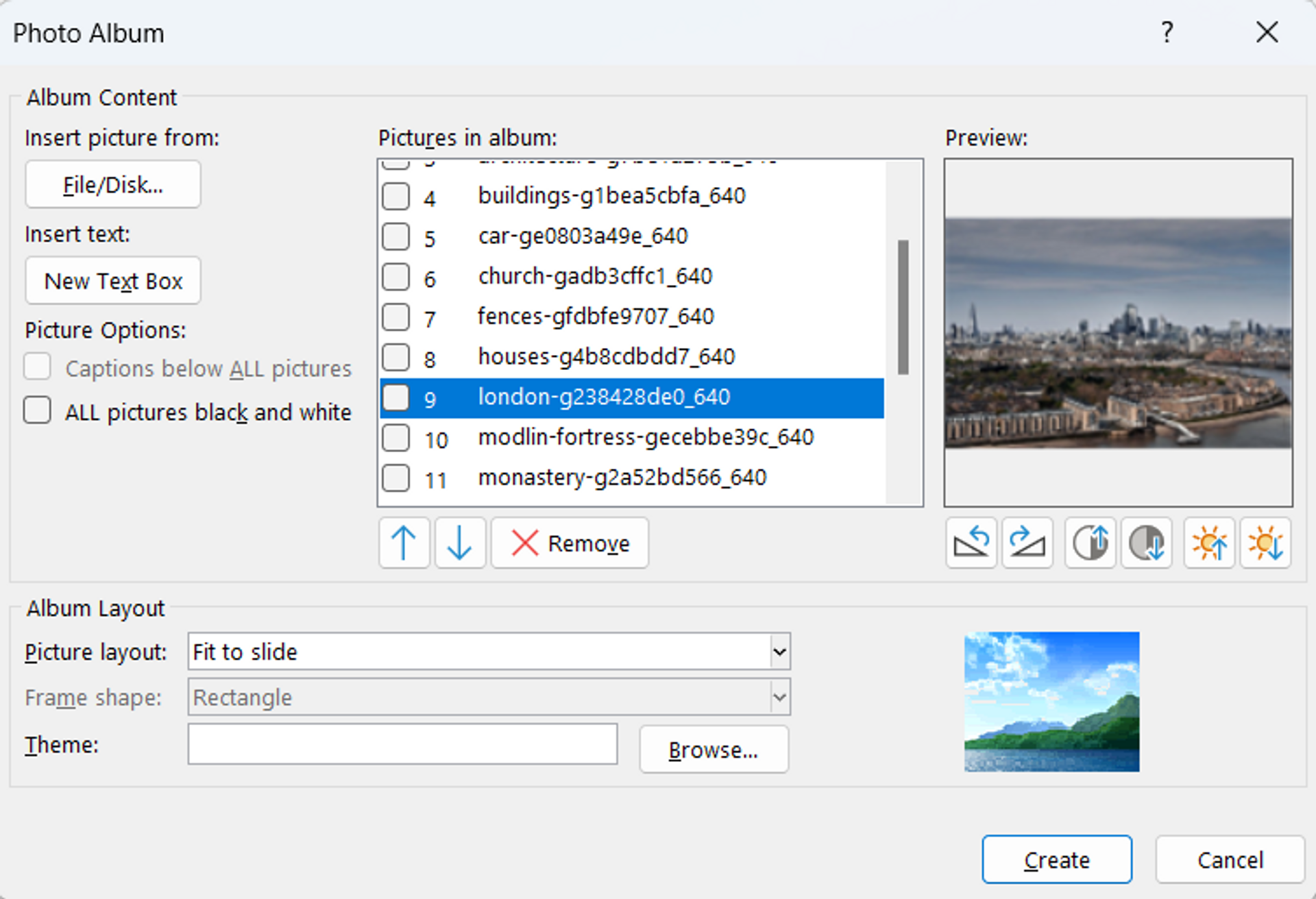This screenshot has height=899, width=1316.
Task: Click the pictures list scrollbar thumb
Action: tap(903, 307)
